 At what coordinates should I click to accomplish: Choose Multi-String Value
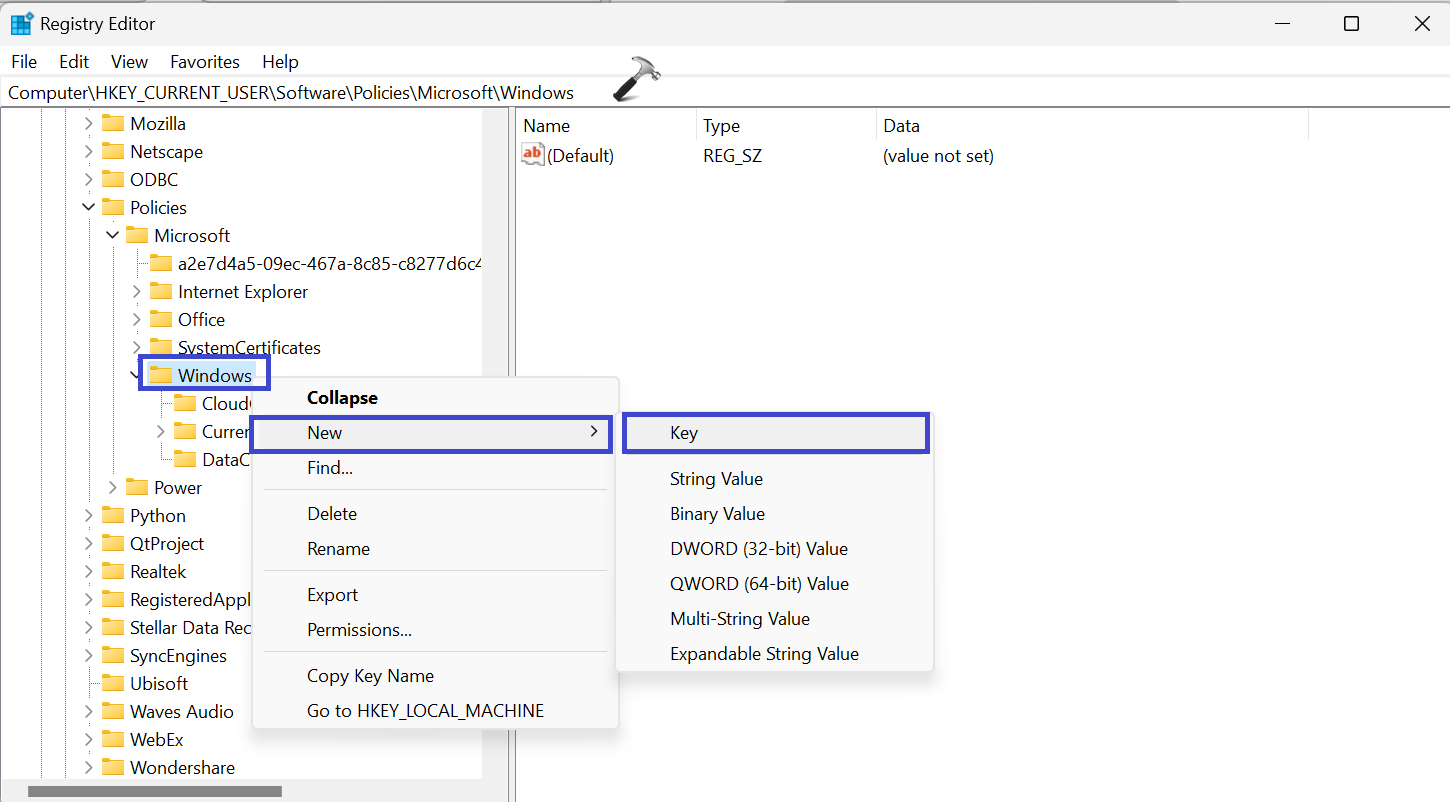pyautogui.click(x=775, y=619)
